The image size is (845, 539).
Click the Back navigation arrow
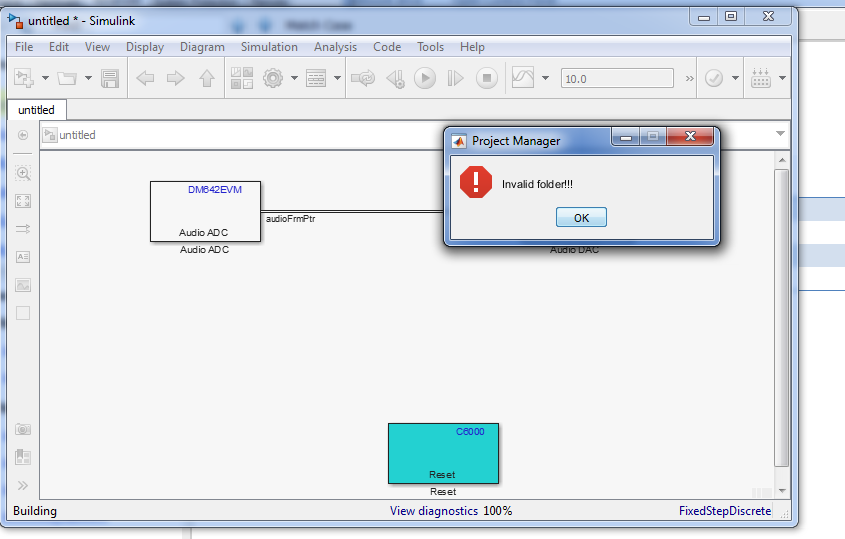pyautogui.click(x=146, y=79)
